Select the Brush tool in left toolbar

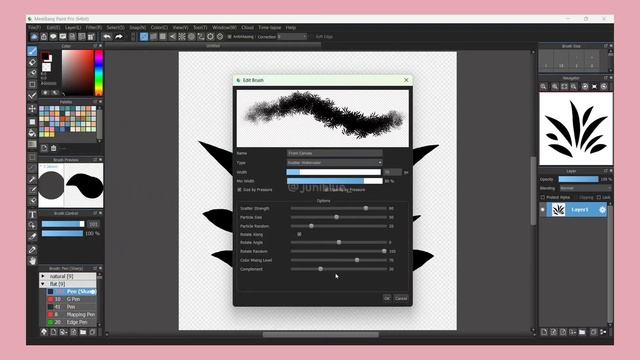(x=32, y=51)
